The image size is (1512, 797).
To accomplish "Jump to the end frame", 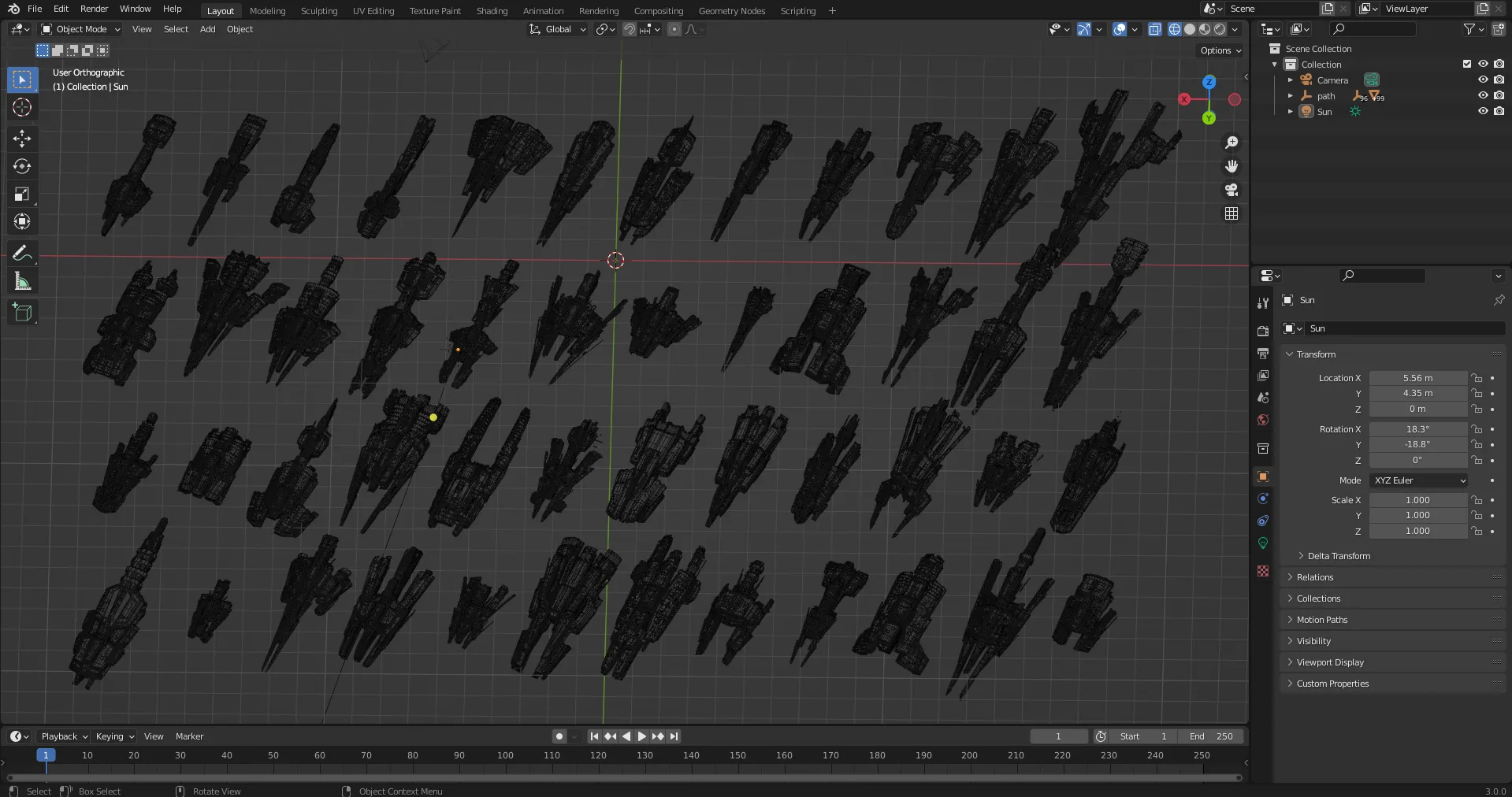I will coord(674,736).
